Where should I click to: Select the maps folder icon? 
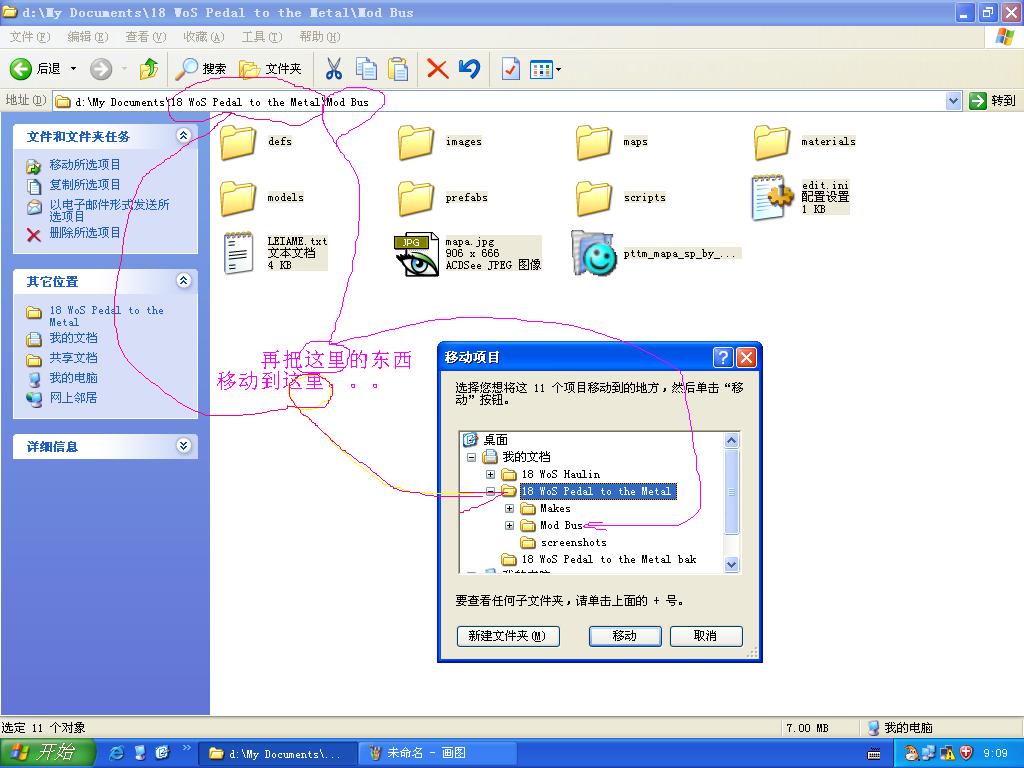click(x=594, y=143)
